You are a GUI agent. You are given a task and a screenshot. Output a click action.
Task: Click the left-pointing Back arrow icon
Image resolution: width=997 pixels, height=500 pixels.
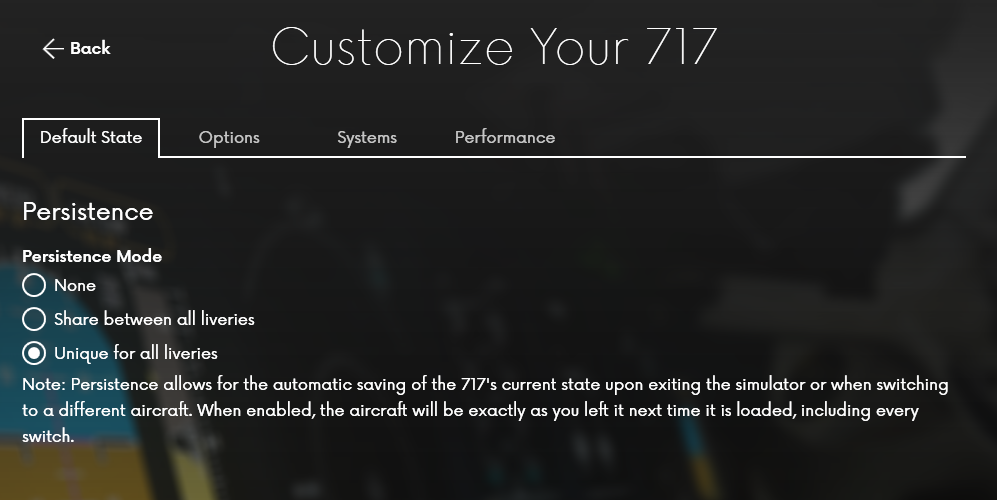[x=53, y=48]
